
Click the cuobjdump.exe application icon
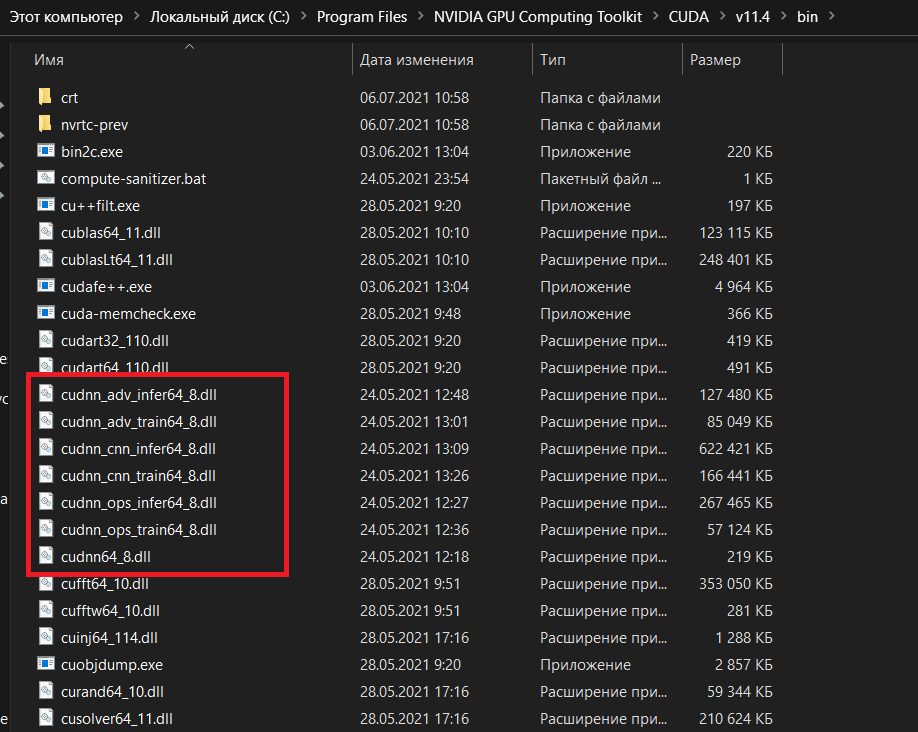pos(45,664)
